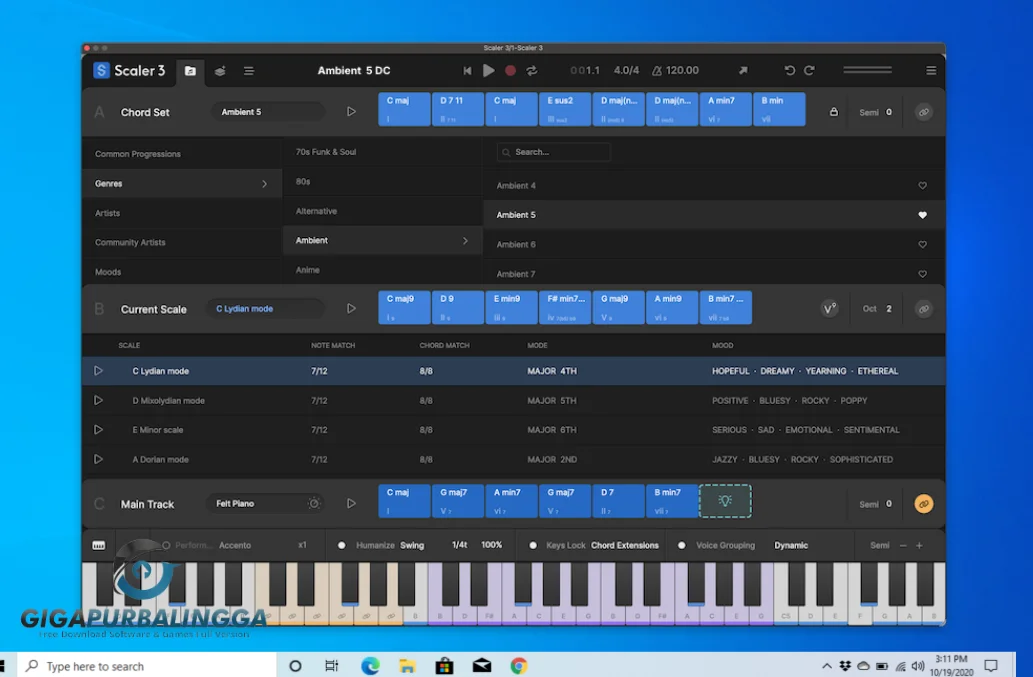Play the Chord Set section A

point(351,112)
